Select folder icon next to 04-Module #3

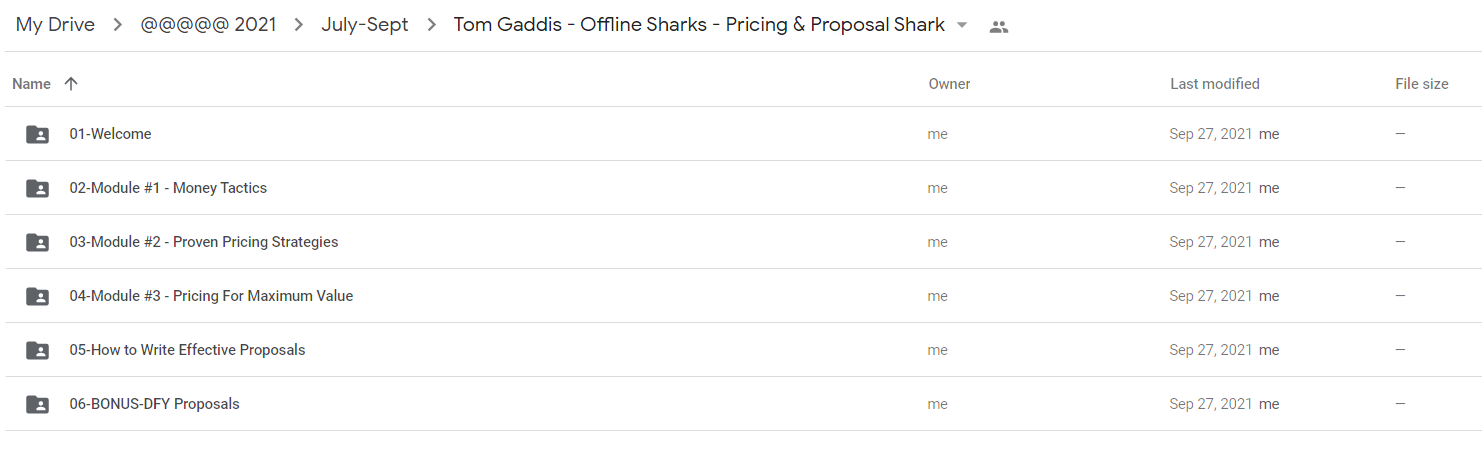tap(37, 296)
